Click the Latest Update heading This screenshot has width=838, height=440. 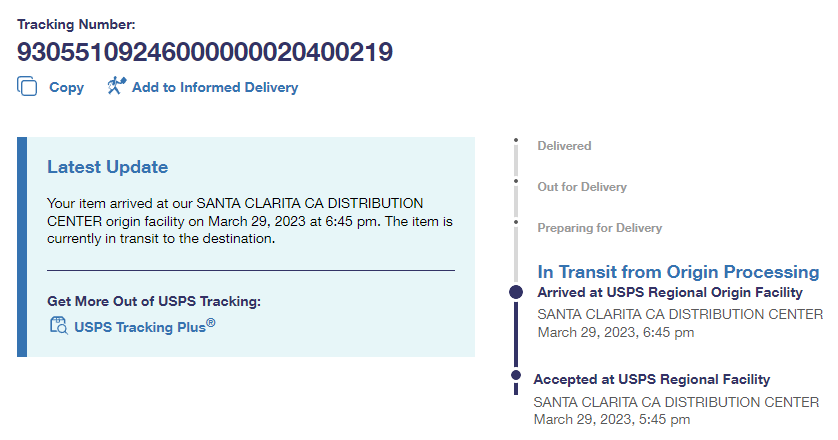[x=108, y=167]
